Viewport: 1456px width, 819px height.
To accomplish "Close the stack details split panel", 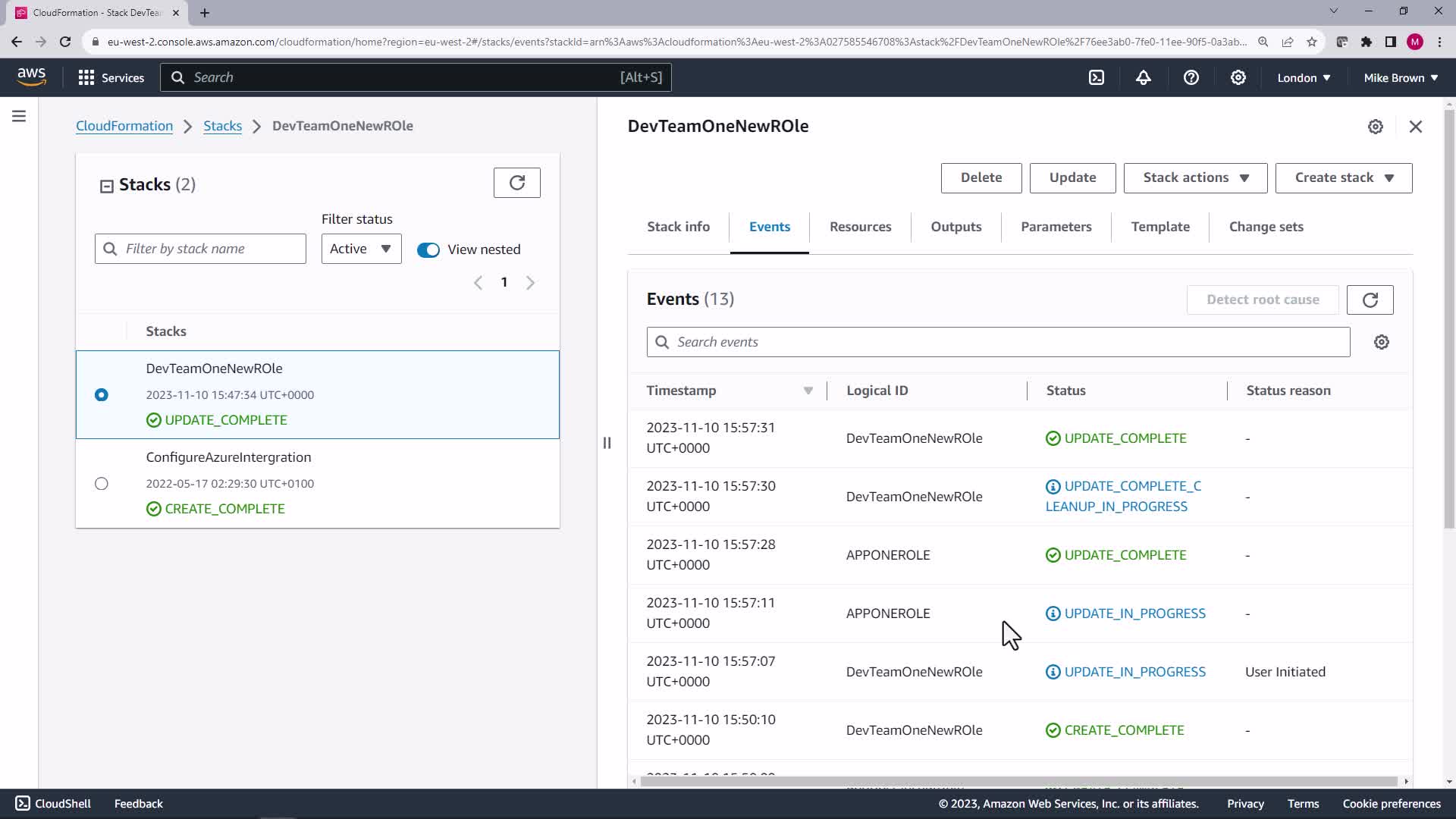I will click(1415, 127).
